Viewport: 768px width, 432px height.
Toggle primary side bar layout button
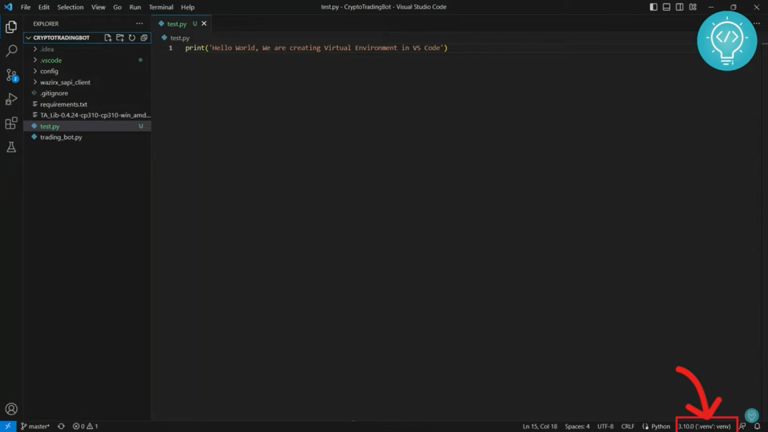pos(654,7)
